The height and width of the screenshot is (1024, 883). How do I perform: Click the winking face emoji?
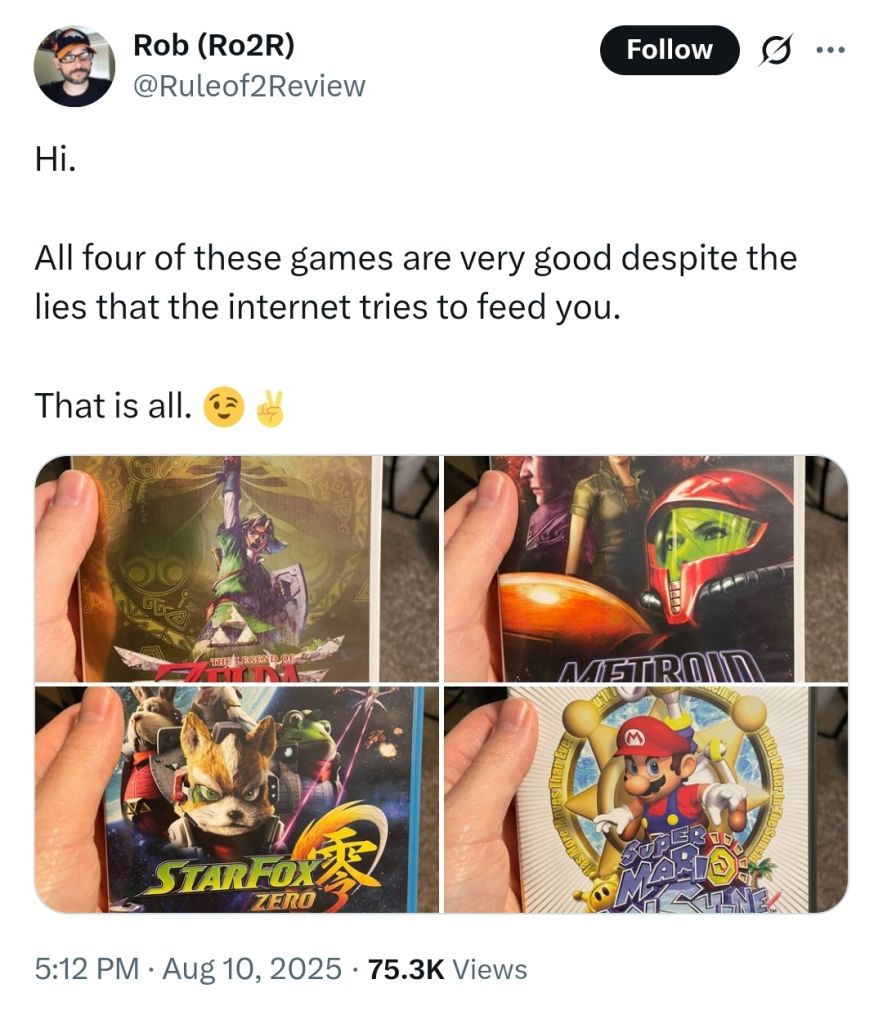(224, 407)
